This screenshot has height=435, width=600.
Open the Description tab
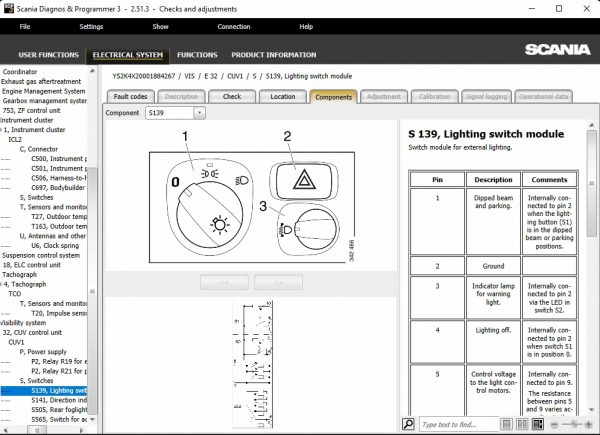click(x=181, y=97)
